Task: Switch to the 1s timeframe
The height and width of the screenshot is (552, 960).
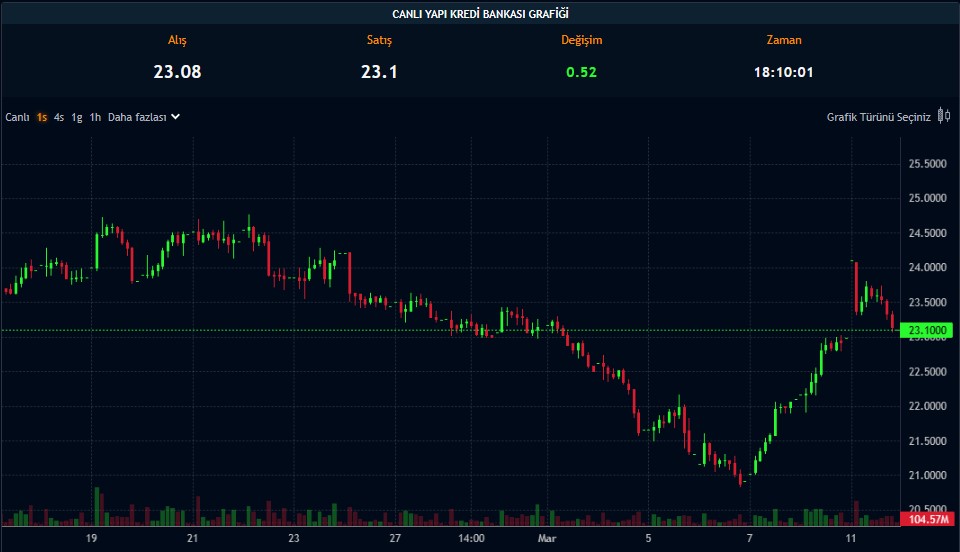Action: (x=42, y=117)
